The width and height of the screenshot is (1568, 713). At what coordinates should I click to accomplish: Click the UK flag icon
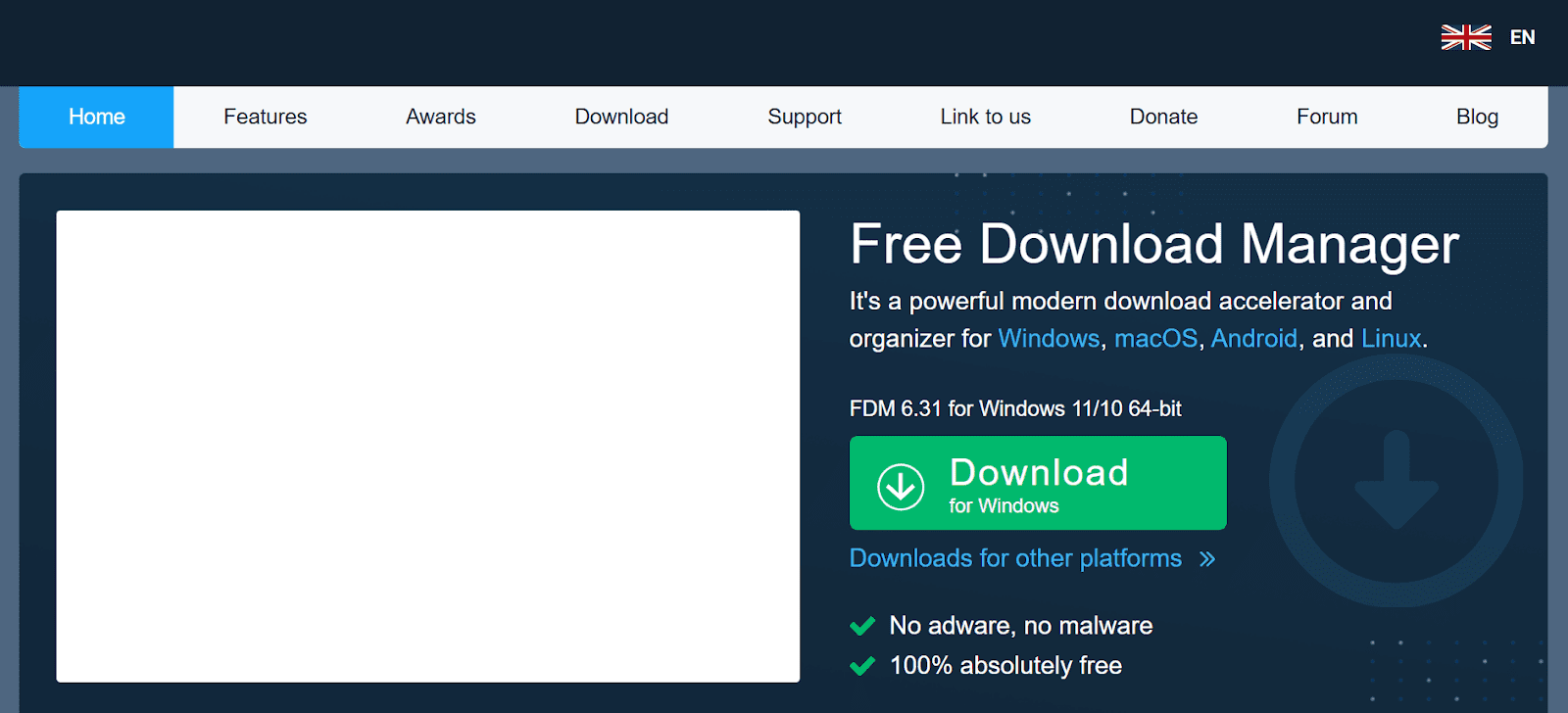point(1465,37)
